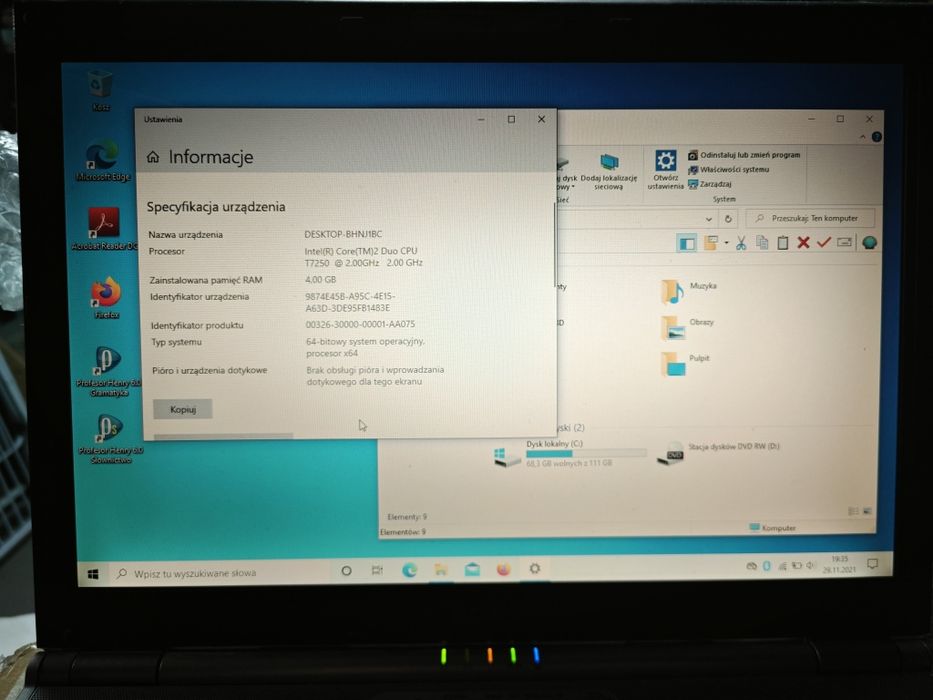The height and width of the screenshot is (700, 933).
Task: Open the dropdown arrow next to folder options
Action: 727,243
